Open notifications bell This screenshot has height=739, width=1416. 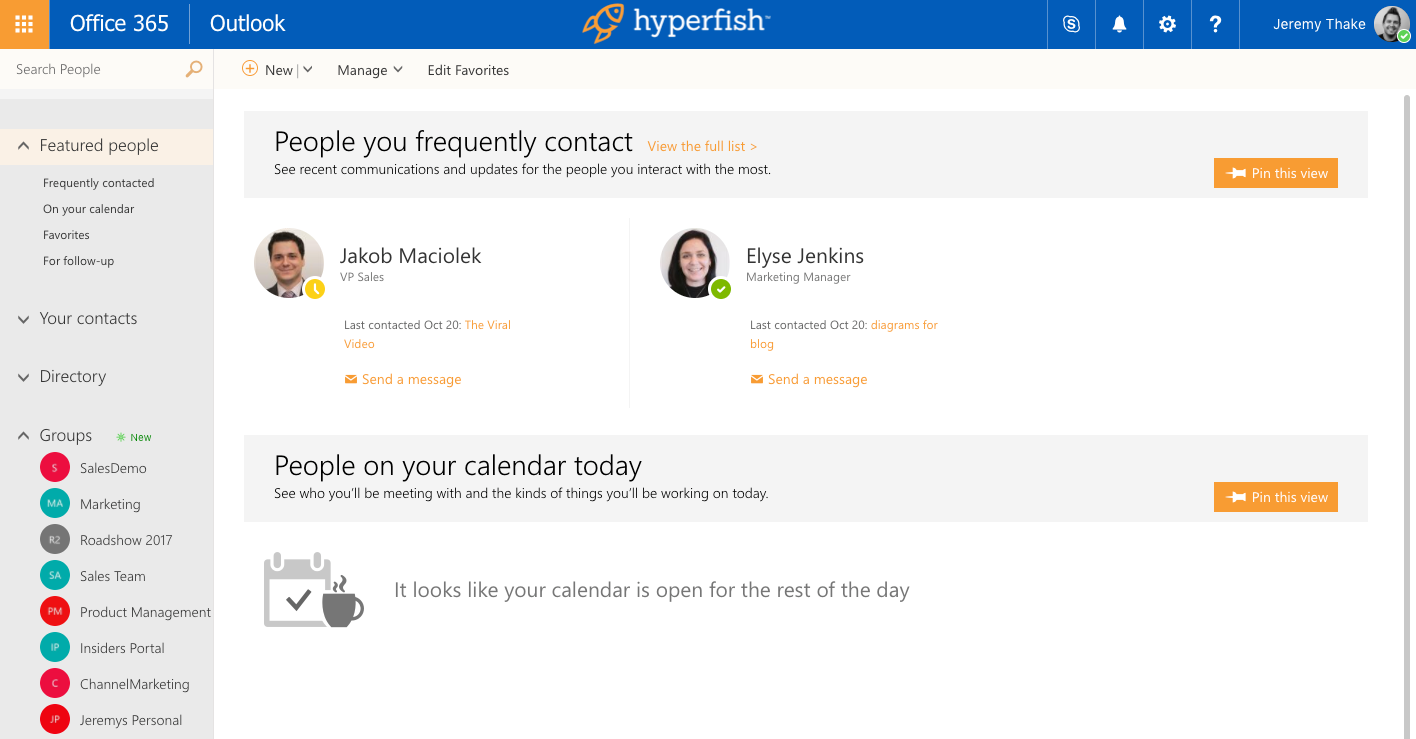[1119, 24]
